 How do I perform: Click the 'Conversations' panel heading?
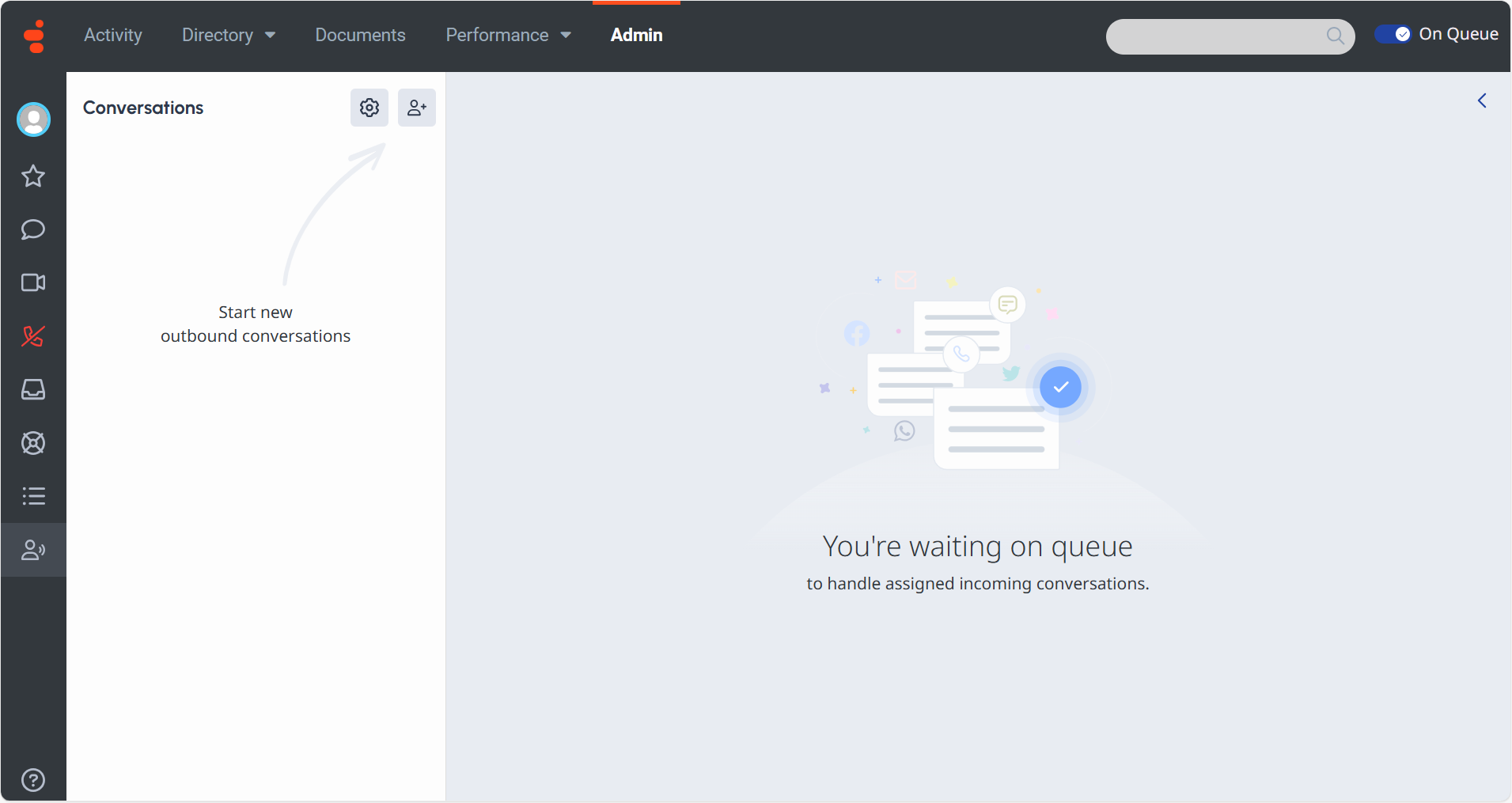(x=143, y=108)
